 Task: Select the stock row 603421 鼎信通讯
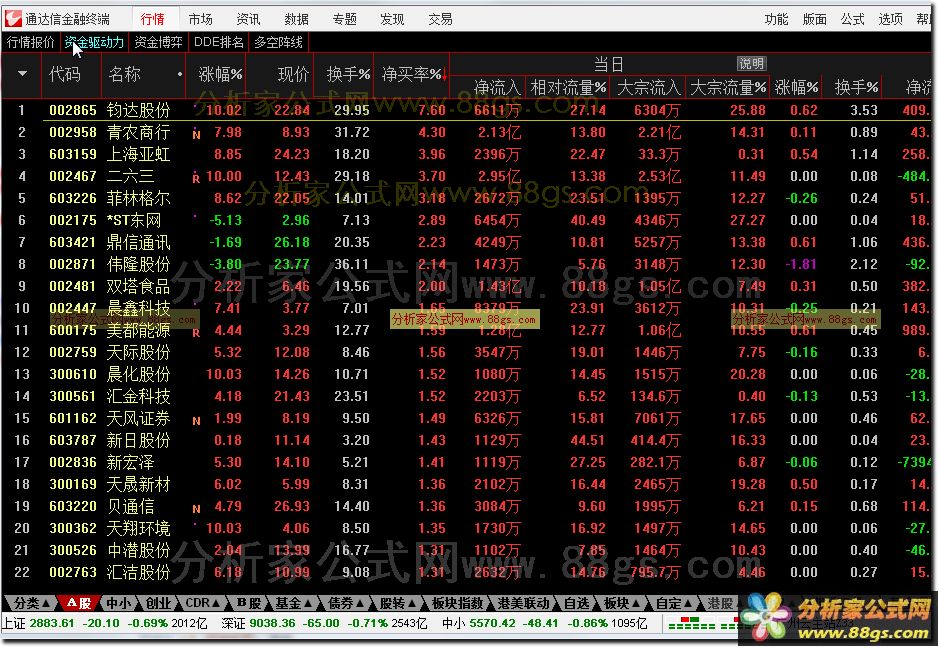(x=467, y=242)
